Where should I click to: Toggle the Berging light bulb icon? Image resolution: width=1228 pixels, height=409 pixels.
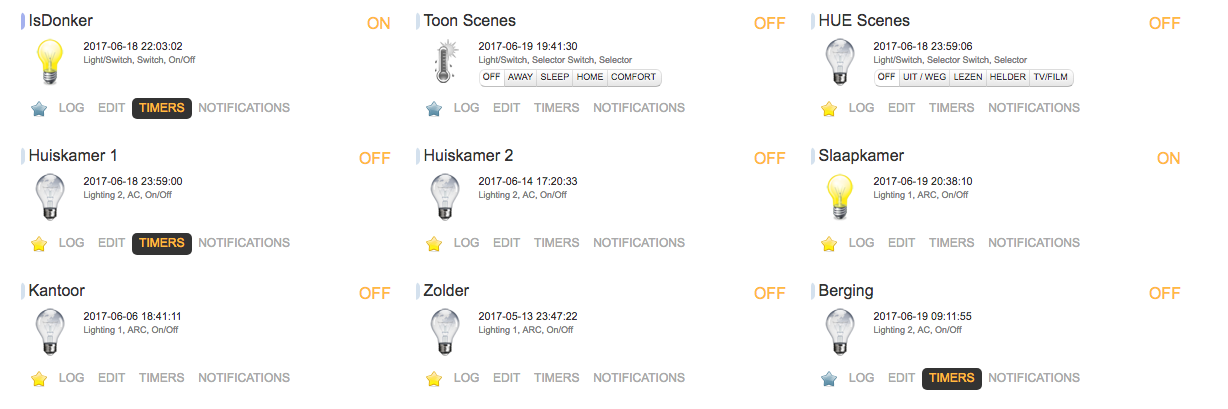(x=839, y=332)
